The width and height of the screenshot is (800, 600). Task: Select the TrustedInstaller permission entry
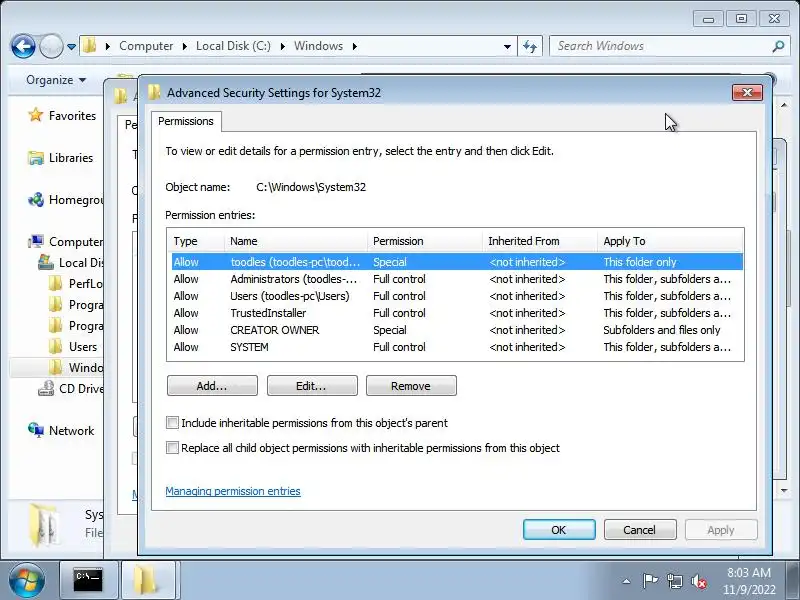[x=457, y=313]
